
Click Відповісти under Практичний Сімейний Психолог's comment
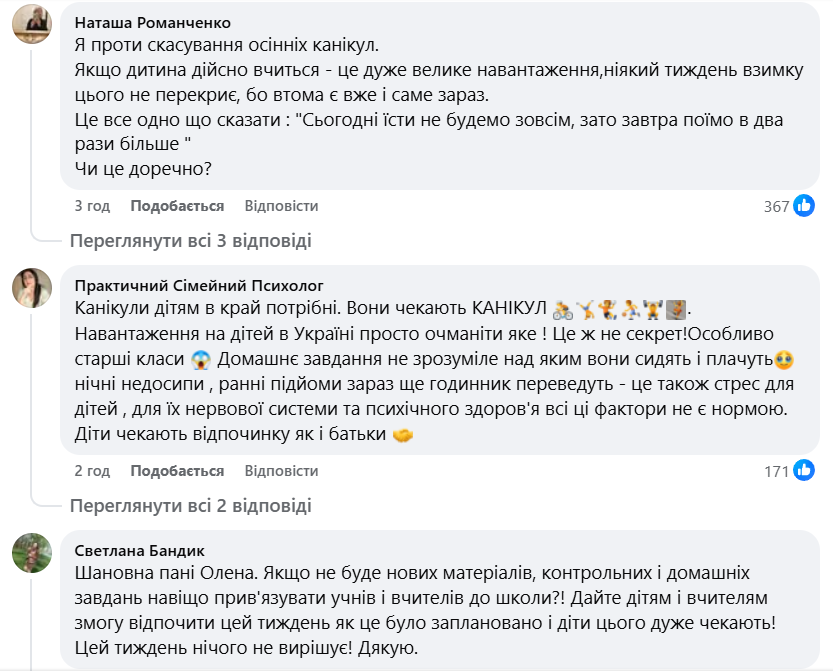281,471
